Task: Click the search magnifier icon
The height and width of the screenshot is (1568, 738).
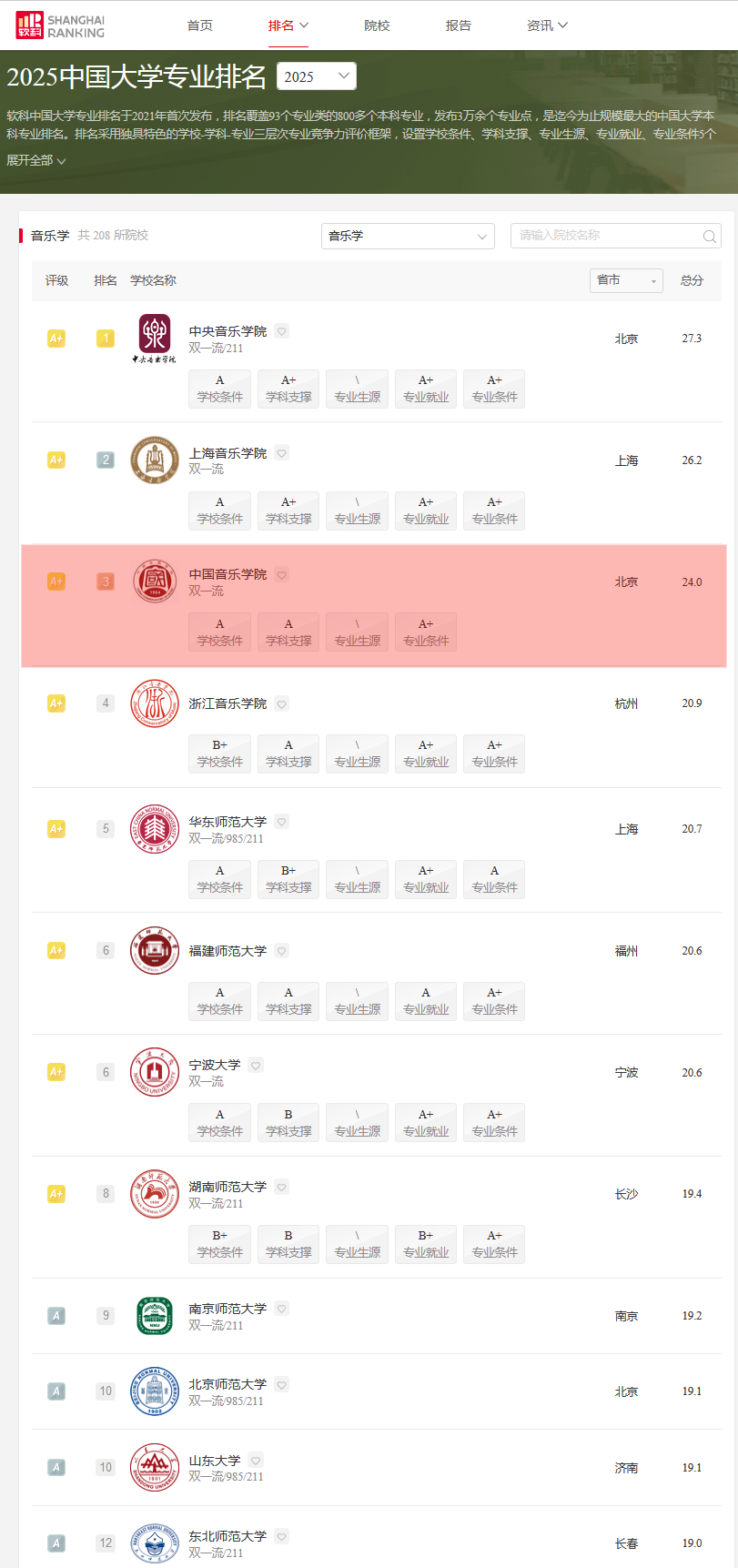Action: click(709, 237)
